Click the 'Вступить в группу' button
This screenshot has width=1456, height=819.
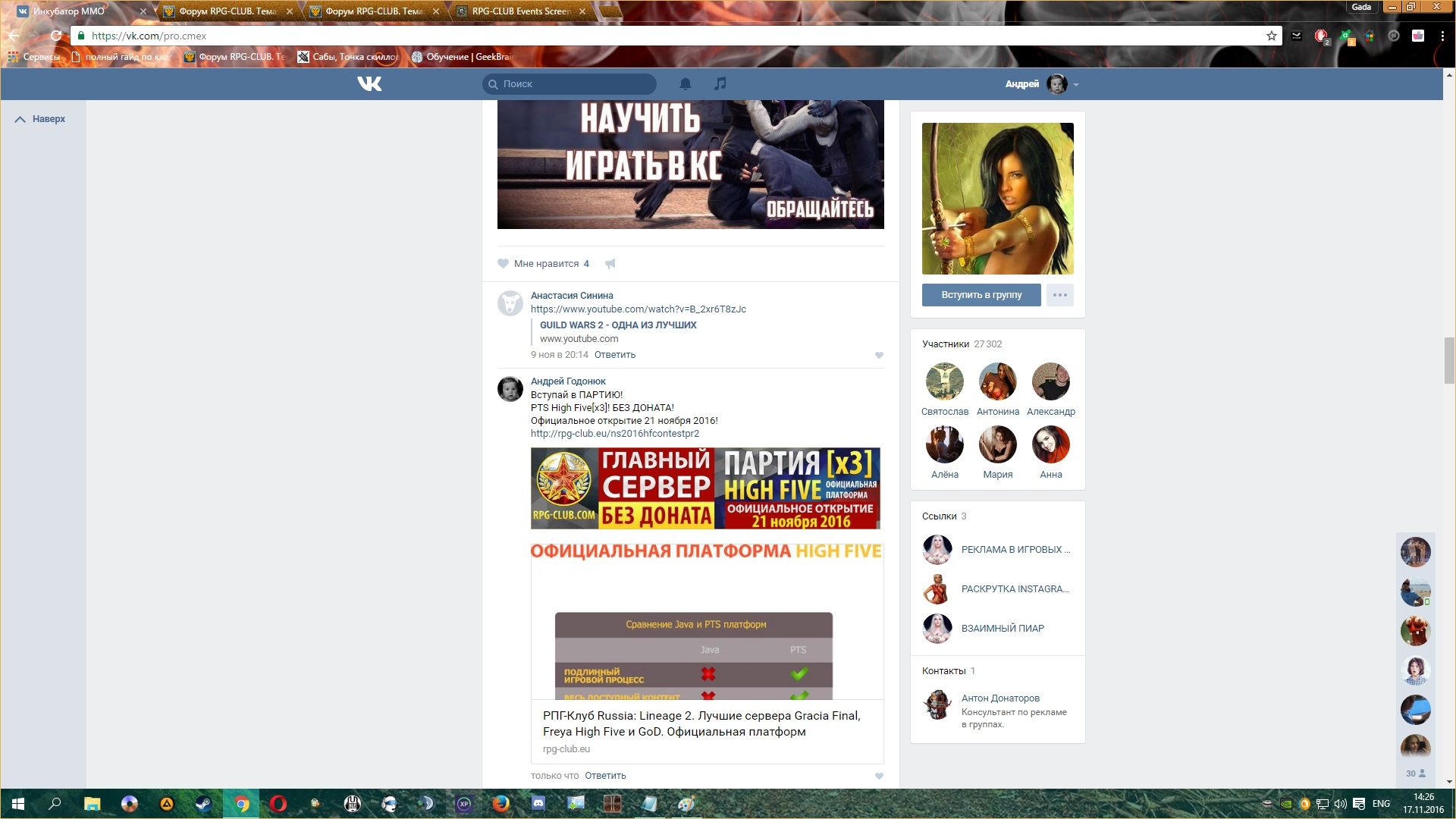click(981, 295)
